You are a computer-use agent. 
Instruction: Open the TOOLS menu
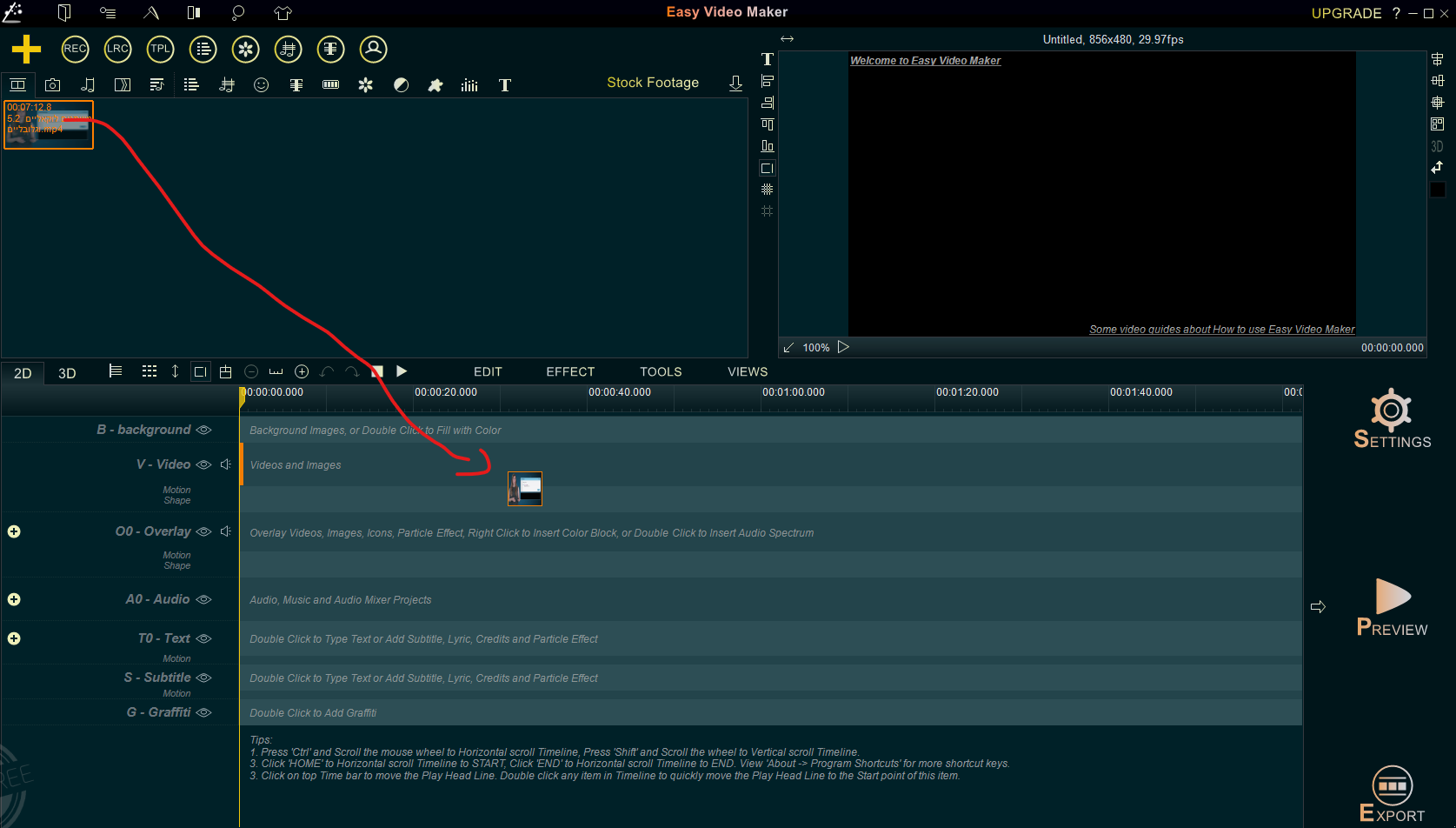tap(661, 371)
